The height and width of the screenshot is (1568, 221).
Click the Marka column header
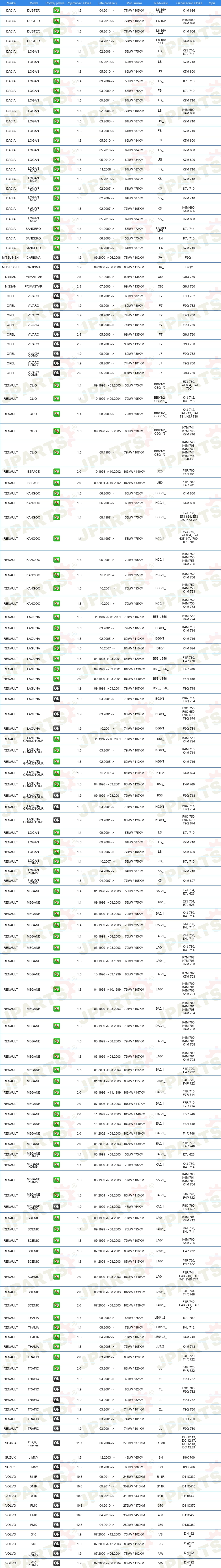click(11, 3)
